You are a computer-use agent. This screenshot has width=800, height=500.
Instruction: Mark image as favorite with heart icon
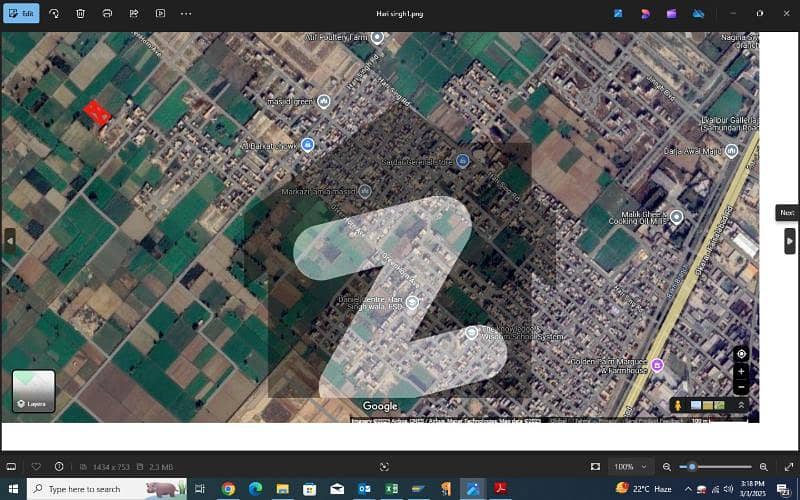pyautogui.click(x=37, y=467)
